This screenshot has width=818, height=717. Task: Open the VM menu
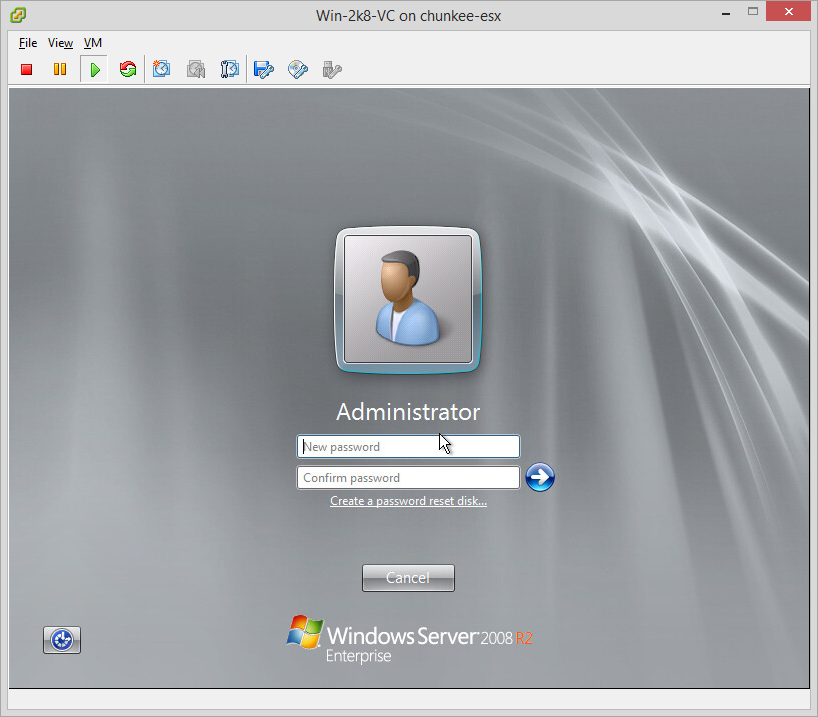click(93, 43)
